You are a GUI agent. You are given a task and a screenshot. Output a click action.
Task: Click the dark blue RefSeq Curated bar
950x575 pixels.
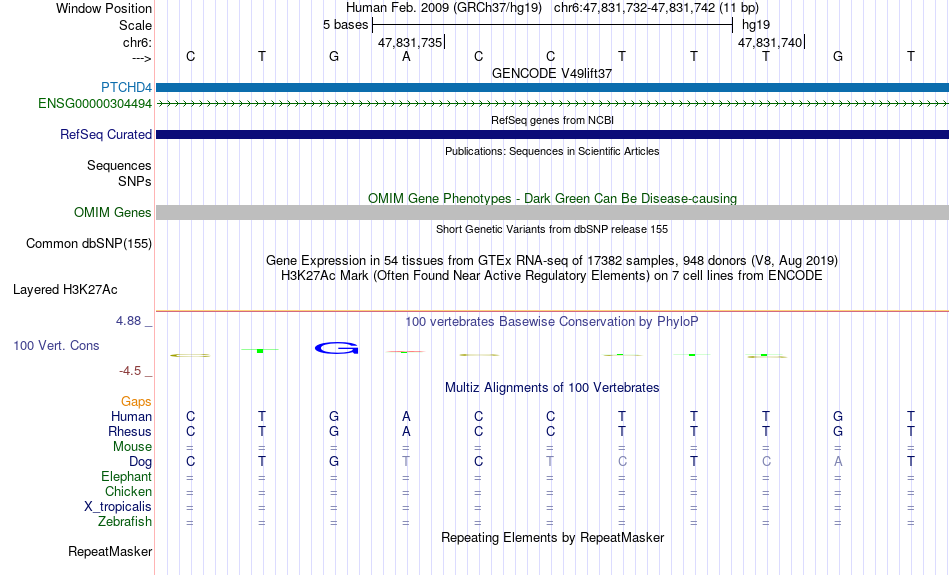point(552,135)
